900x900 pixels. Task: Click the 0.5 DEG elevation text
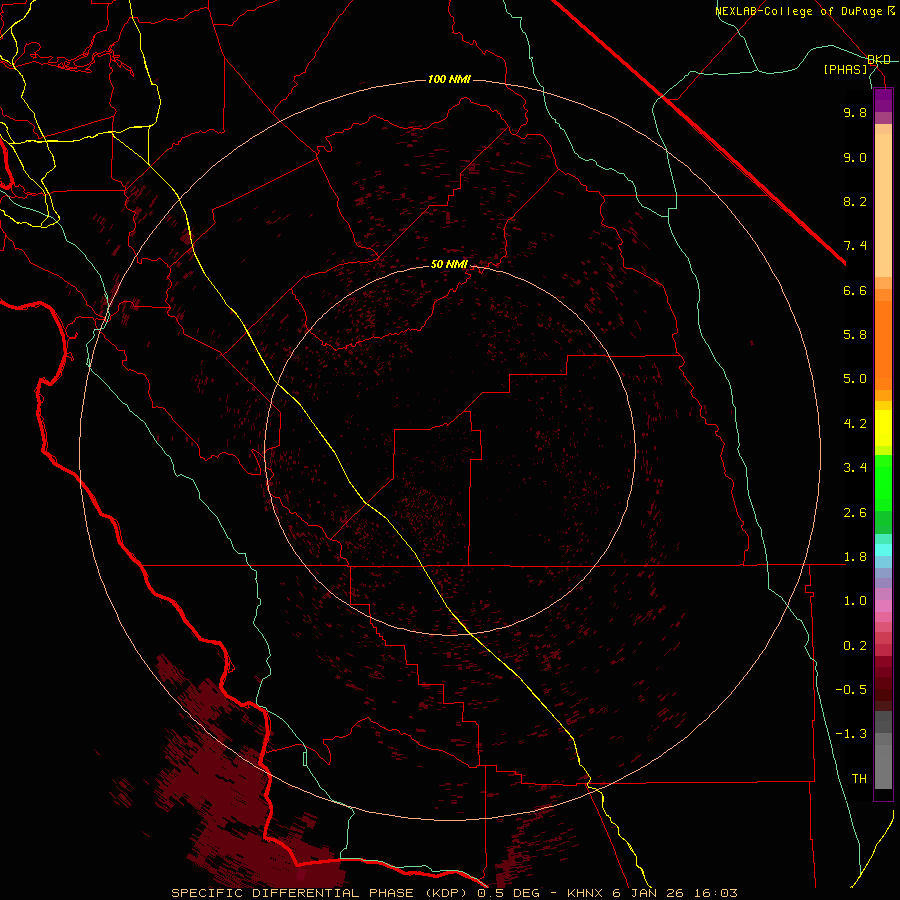(511, 893)
